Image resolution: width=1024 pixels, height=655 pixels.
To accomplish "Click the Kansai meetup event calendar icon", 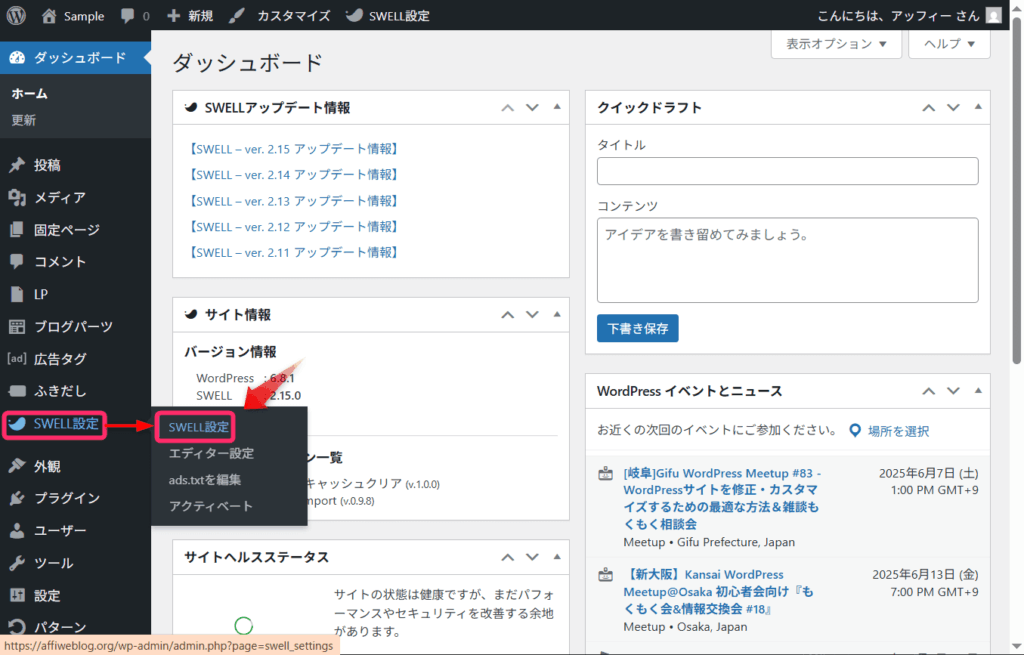I will (605, 575).
